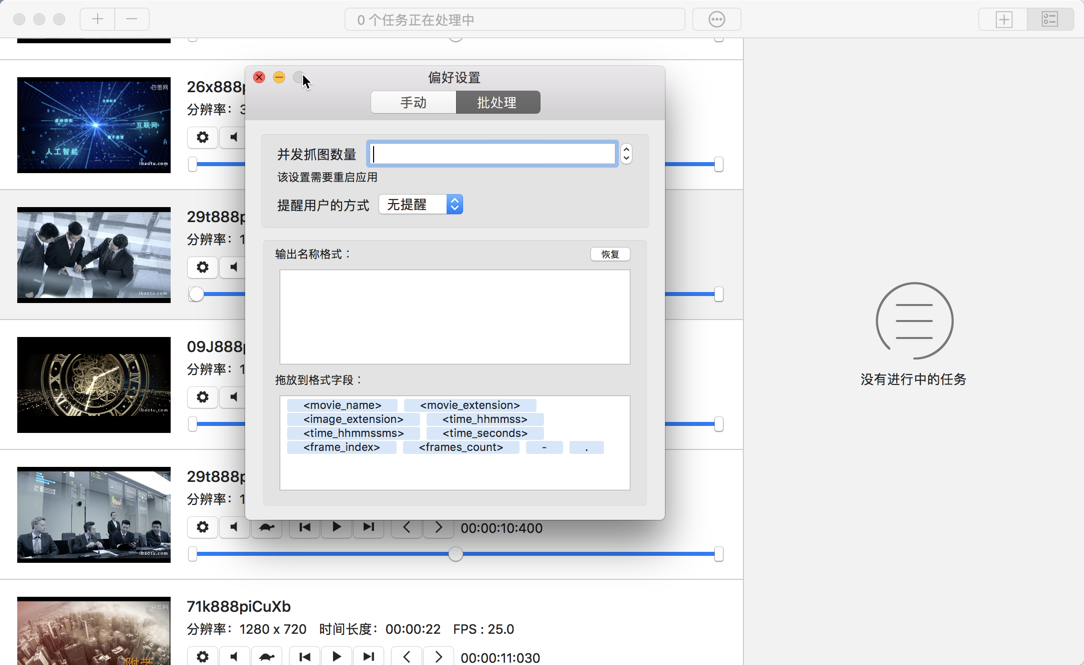Screen dimensions: 1084x665
Task: Open settings gear for 71k888piCuXb video
Action: 203,657
